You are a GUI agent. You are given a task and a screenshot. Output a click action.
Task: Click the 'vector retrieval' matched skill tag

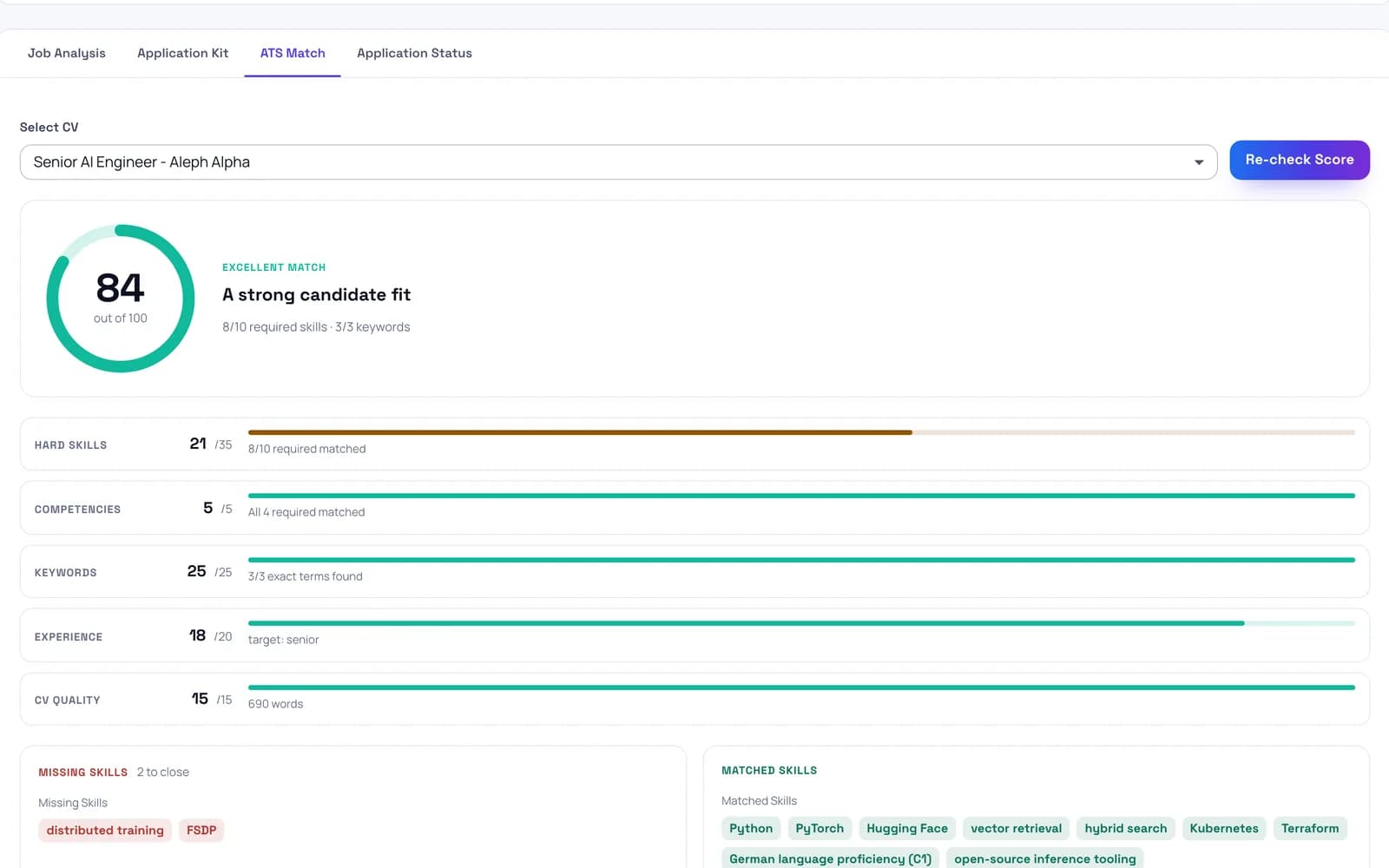coord(1016,829)
